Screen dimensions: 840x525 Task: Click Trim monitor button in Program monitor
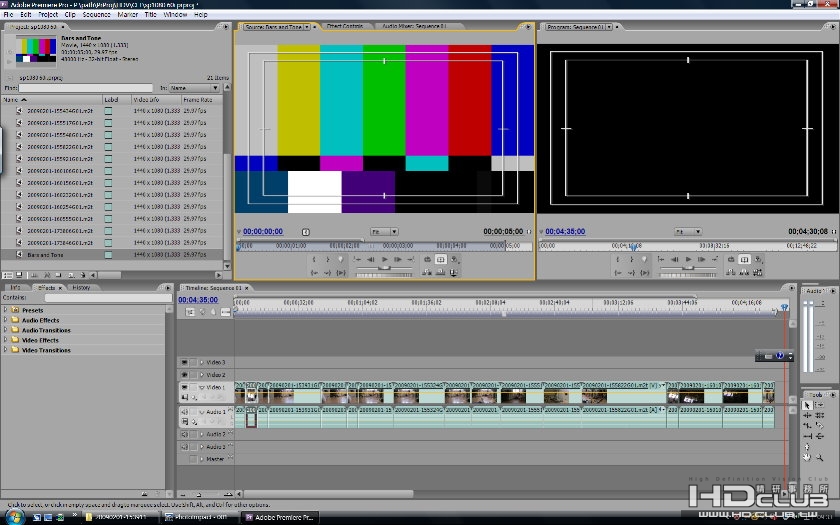(x=758, y=272)
